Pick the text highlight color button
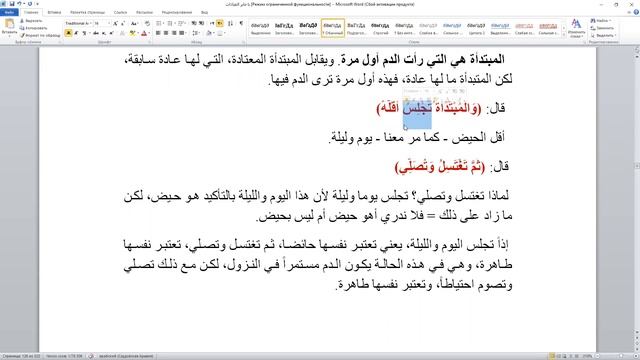 pos(132,33)
